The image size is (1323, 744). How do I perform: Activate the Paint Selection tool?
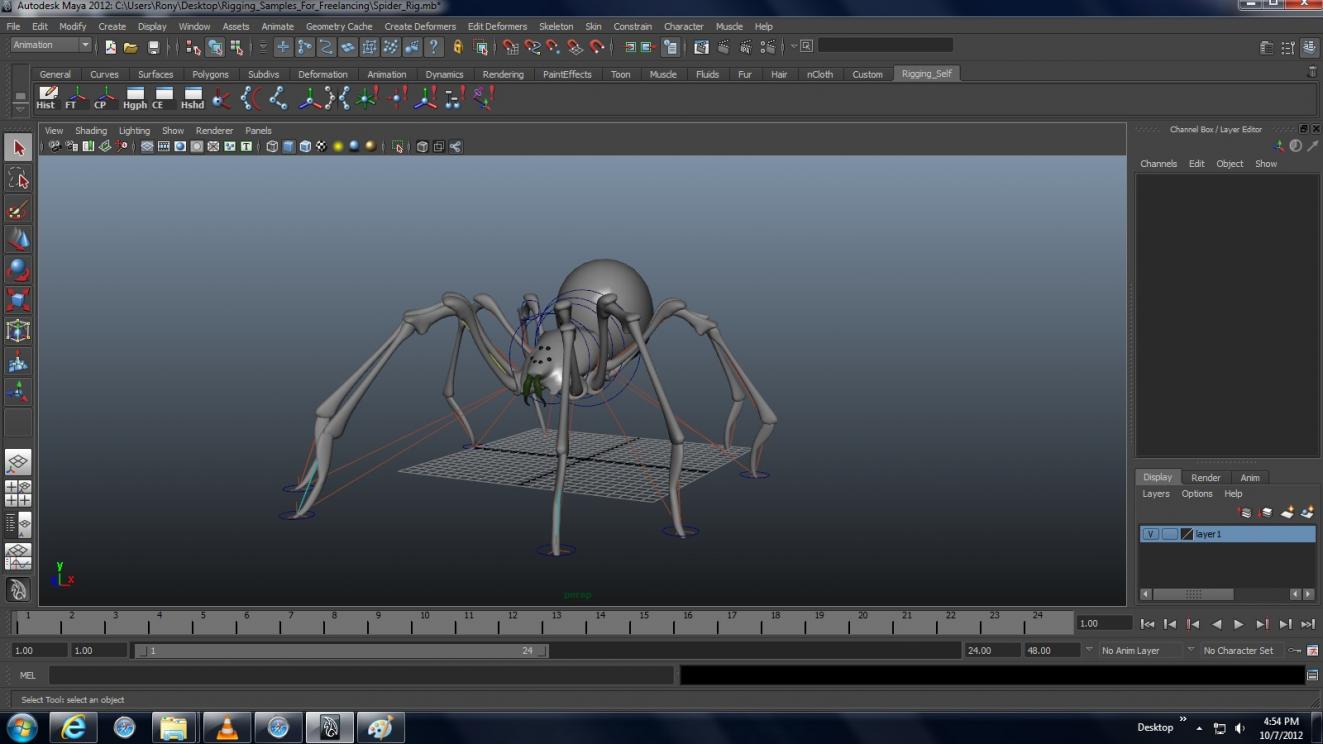[x=18, y=209]
